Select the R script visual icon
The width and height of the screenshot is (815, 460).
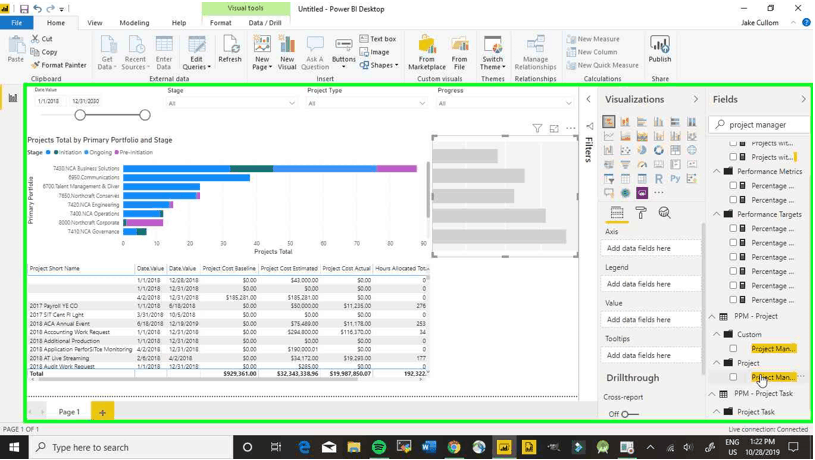pos(659,179)
